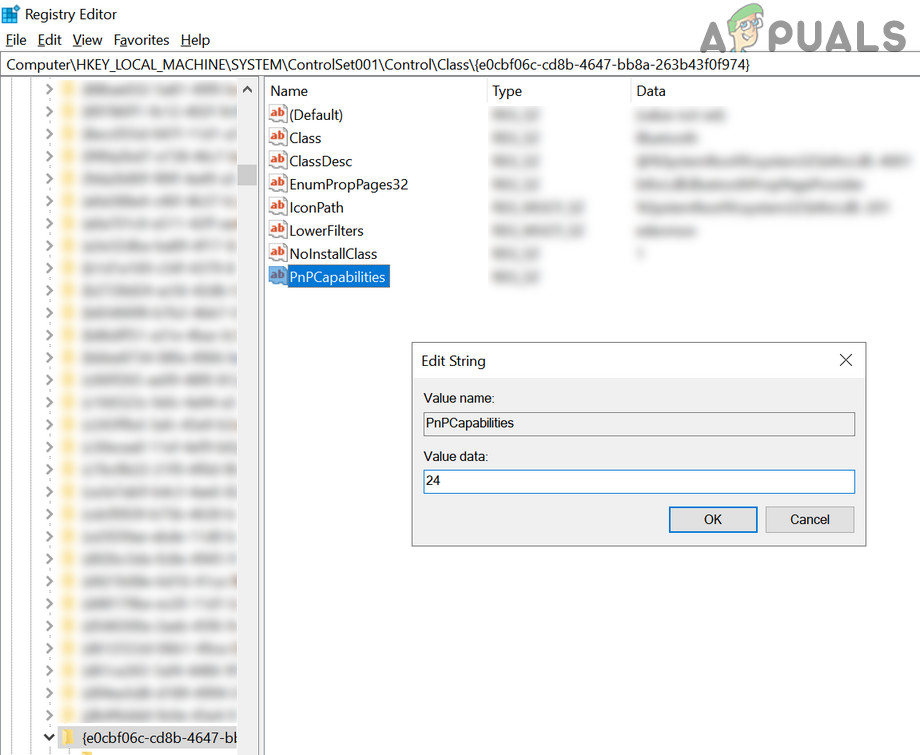
Task: Click the string icon beside ClassDesc
Action: [x=278, y=160]
